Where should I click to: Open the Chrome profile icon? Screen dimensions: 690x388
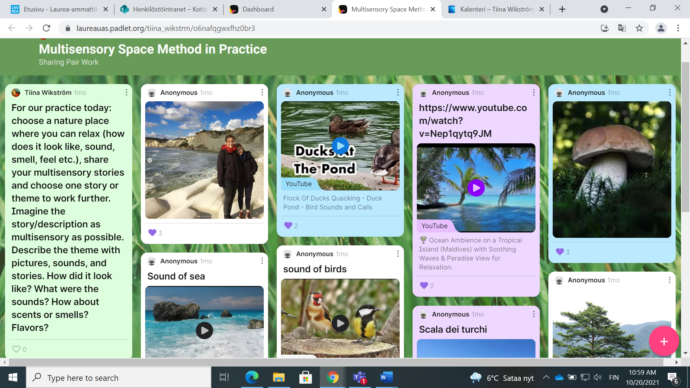[x=661, y=28]
